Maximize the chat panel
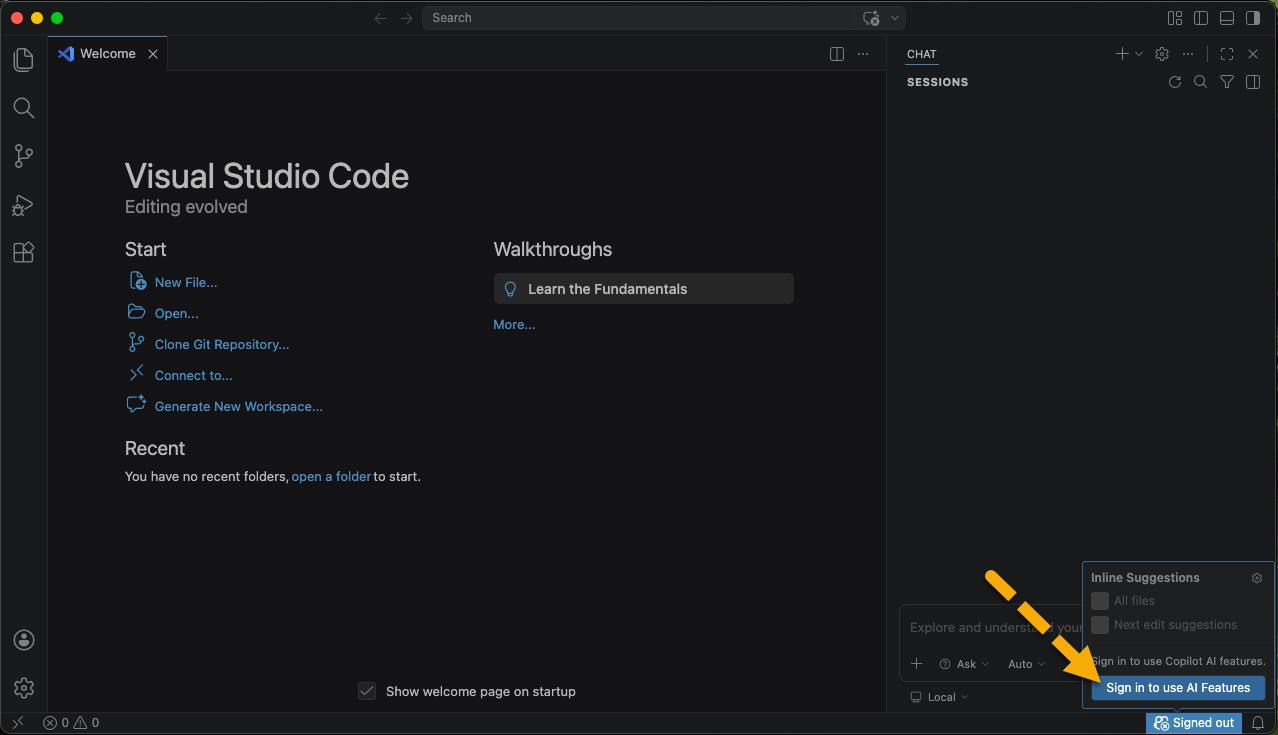The width and height of the screenshot is (1278, 735). [x=1227, y=54]
